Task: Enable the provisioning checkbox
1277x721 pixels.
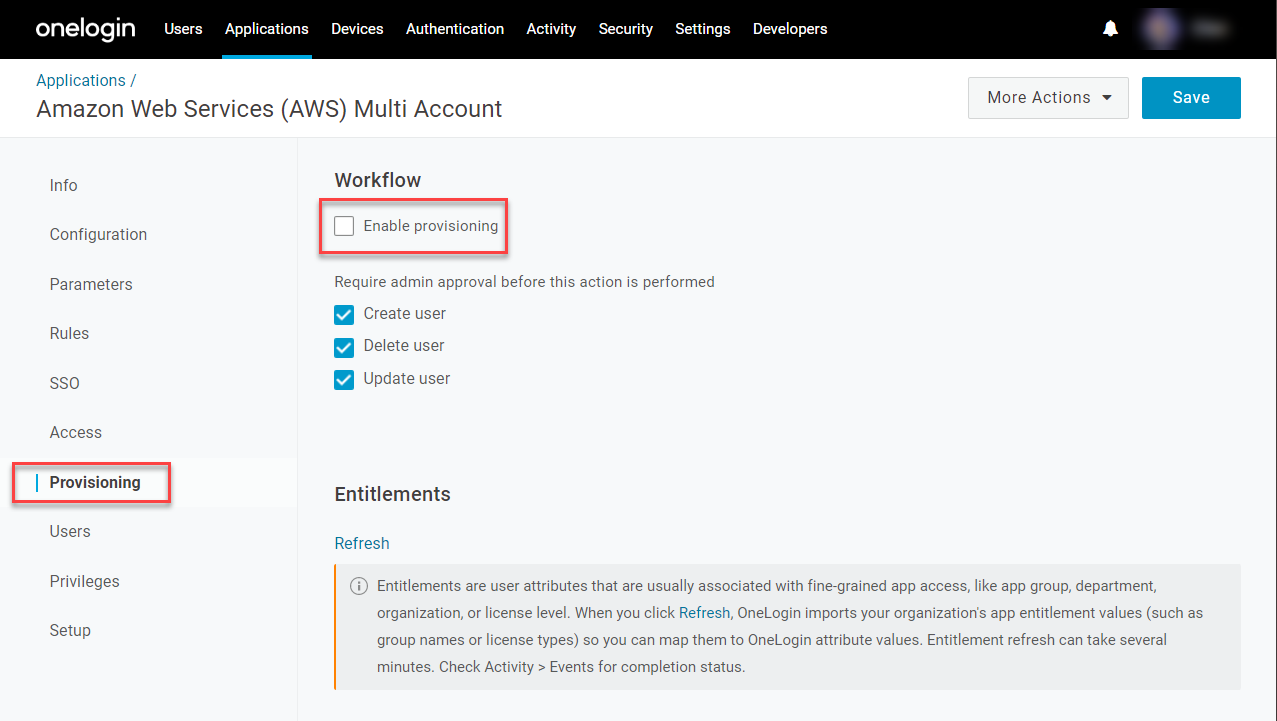Action: [344, 226]
